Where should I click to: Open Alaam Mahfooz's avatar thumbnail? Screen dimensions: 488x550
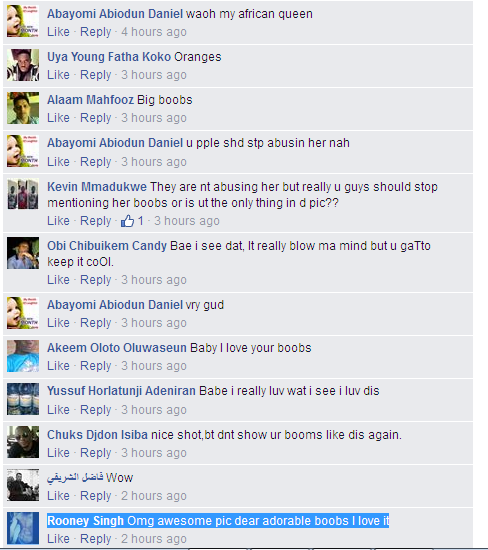(x=23, y=108)
